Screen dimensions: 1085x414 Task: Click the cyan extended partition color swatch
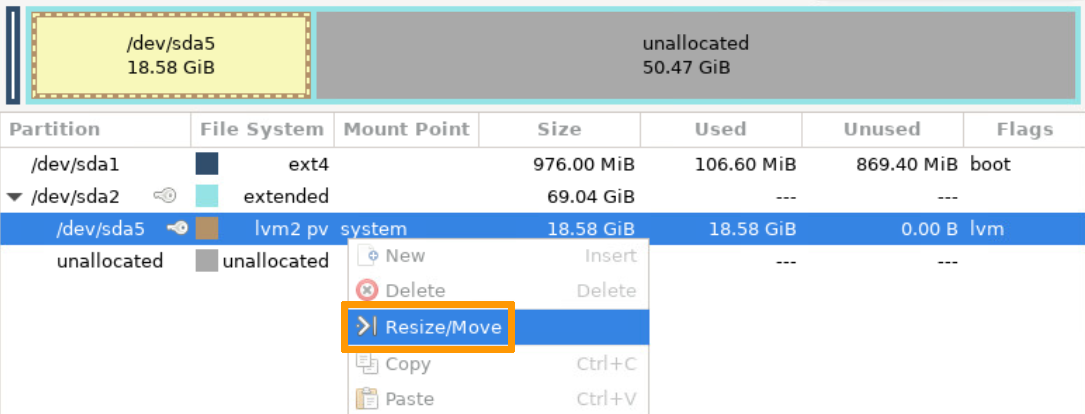[207, 196]
